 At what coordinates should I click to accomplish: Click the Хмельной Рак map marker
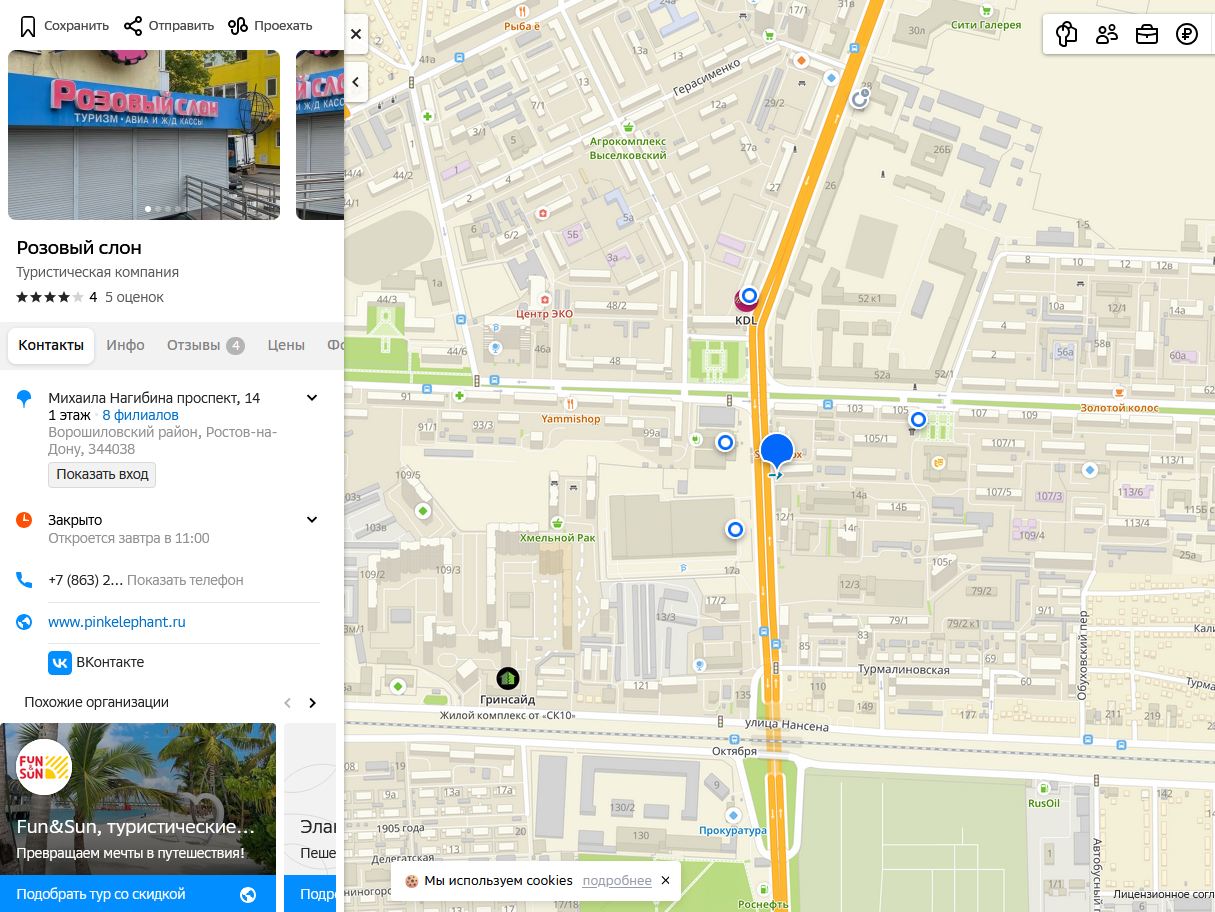(x=556, y=523)
